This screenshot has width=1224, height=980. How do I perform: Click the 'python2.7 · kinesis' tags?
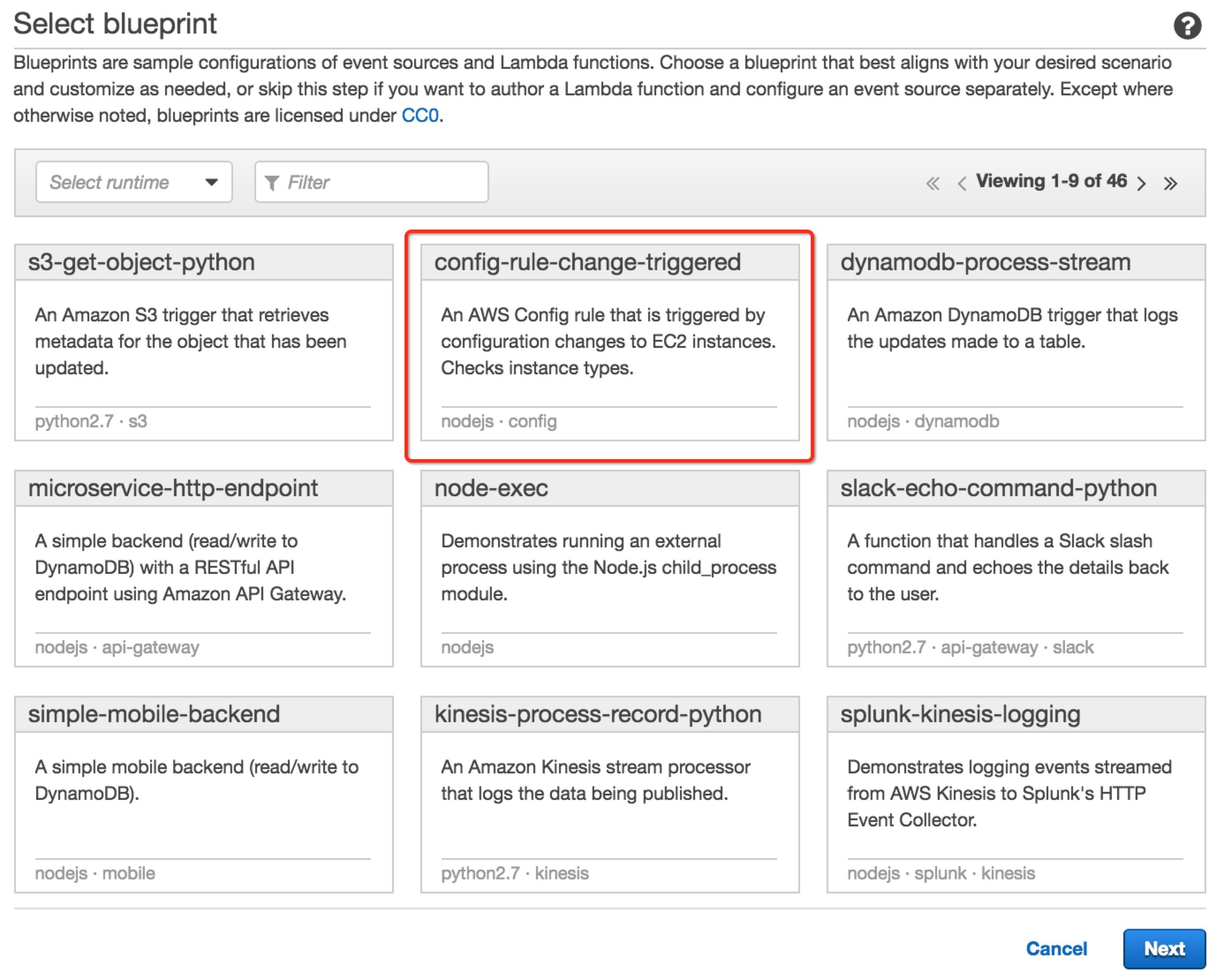point(515,873)
